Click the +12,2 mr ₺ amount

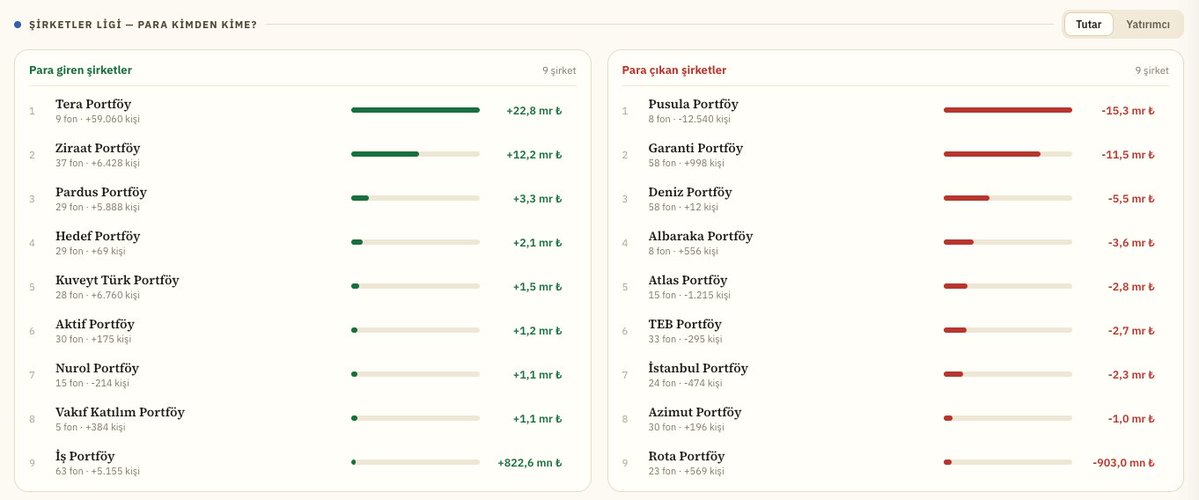click(x=534, y=155)
